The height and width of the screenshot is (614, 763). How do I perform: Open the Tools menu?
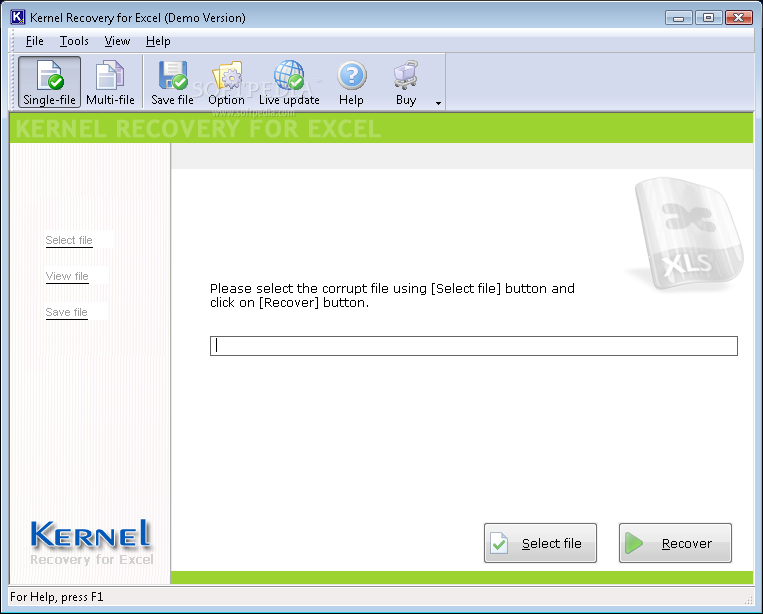click(x=74, y=41)
